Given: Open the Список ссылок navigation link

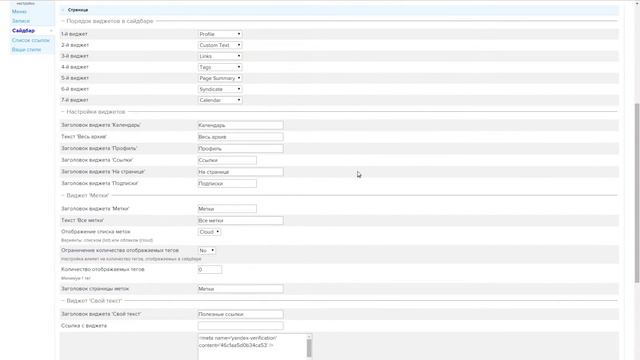Looking at the screenshot, I should tap(31, 40).
